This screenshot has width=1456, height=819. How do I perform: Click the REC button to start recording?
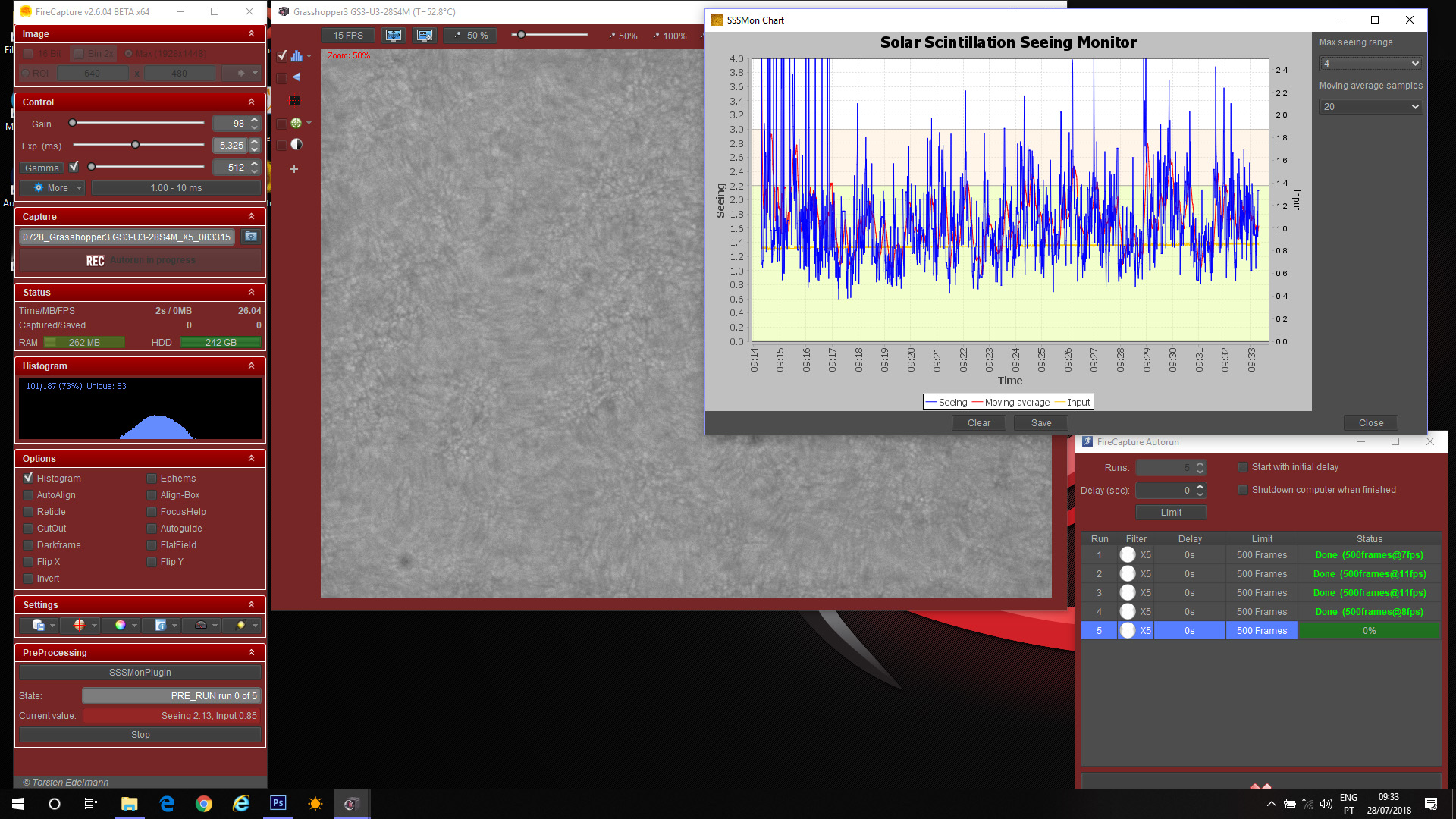coord(95,260)
